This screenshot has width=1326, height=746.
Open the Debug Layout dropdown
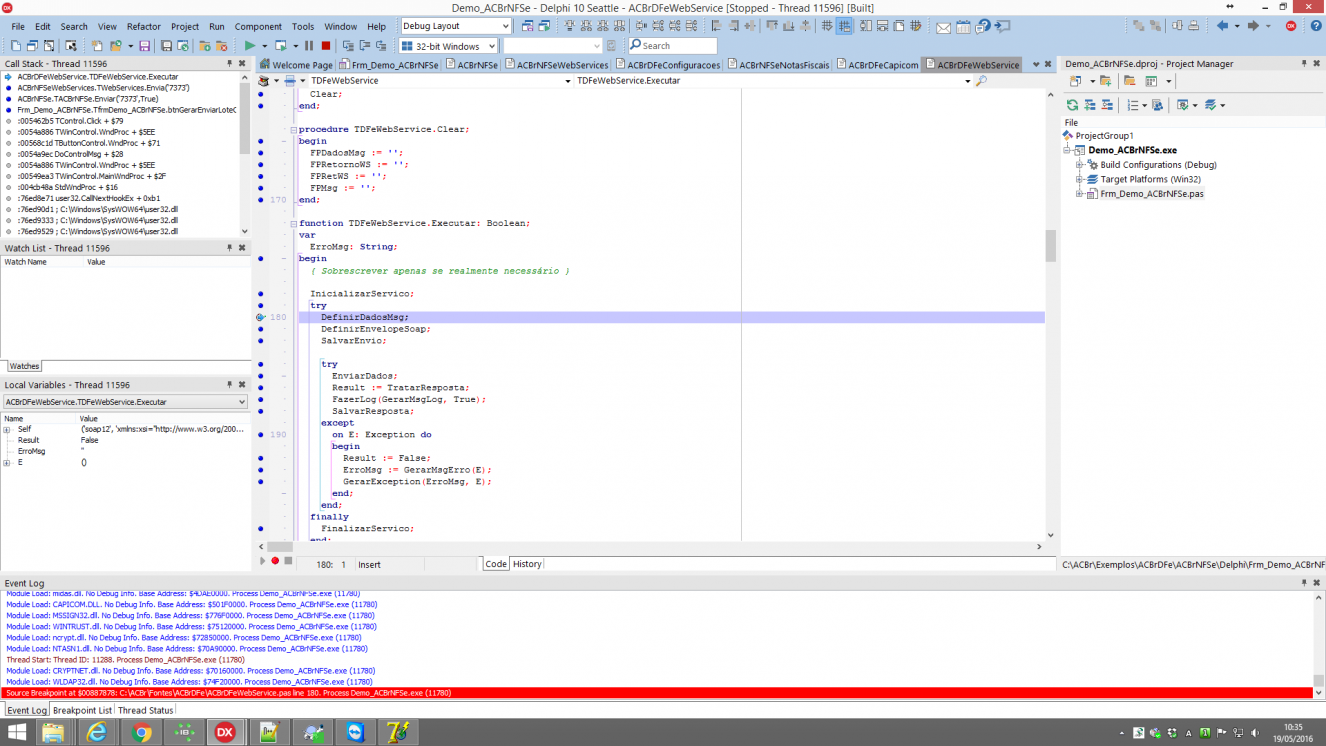pos(504,26)
